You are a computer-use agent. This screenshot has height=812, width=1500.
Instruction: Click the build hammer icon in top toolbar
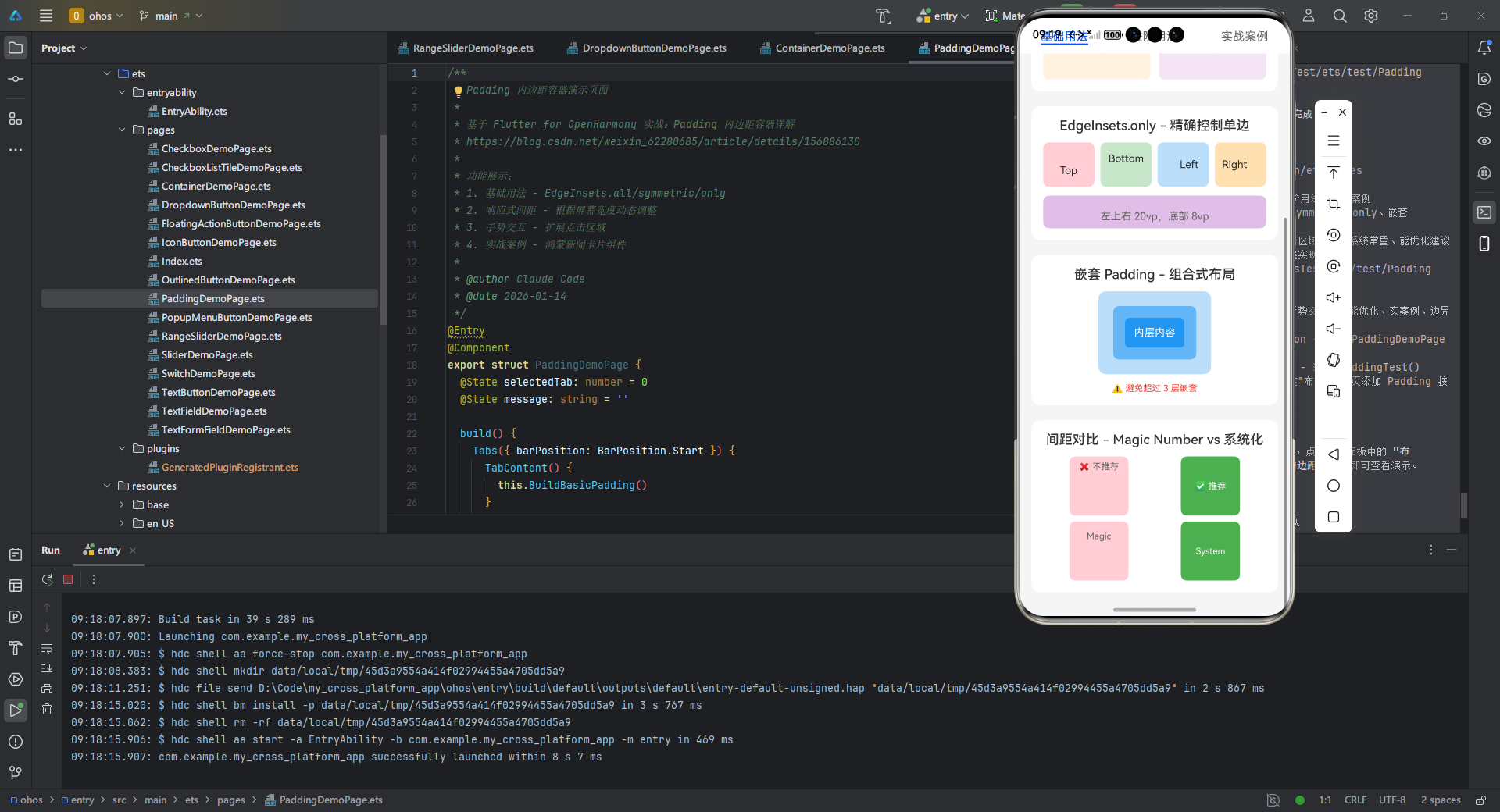tap(883, 16)
